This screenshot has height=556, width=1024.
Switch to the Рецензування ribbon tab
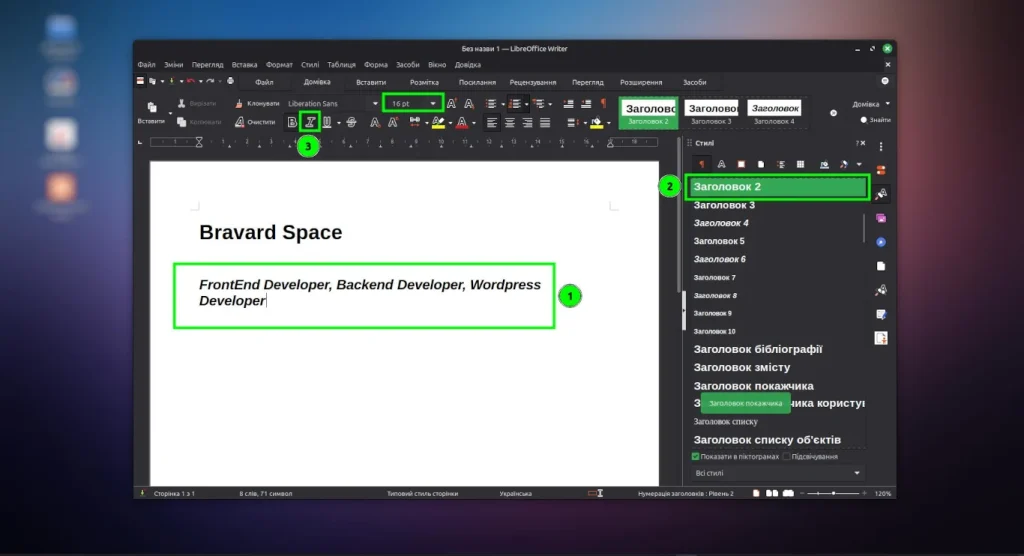point(533,82)
